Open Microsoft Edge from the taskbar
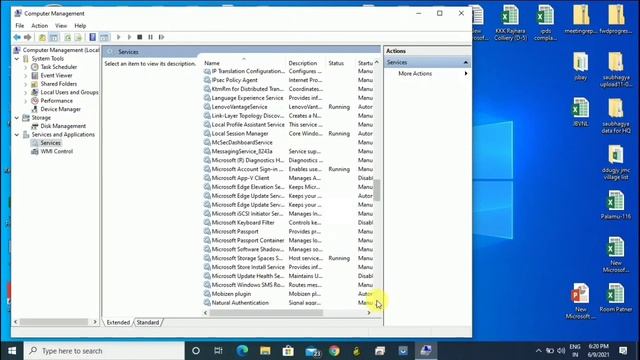Image resolution: width=640 pixels, height=360 pixels. [x=242, y=351]
